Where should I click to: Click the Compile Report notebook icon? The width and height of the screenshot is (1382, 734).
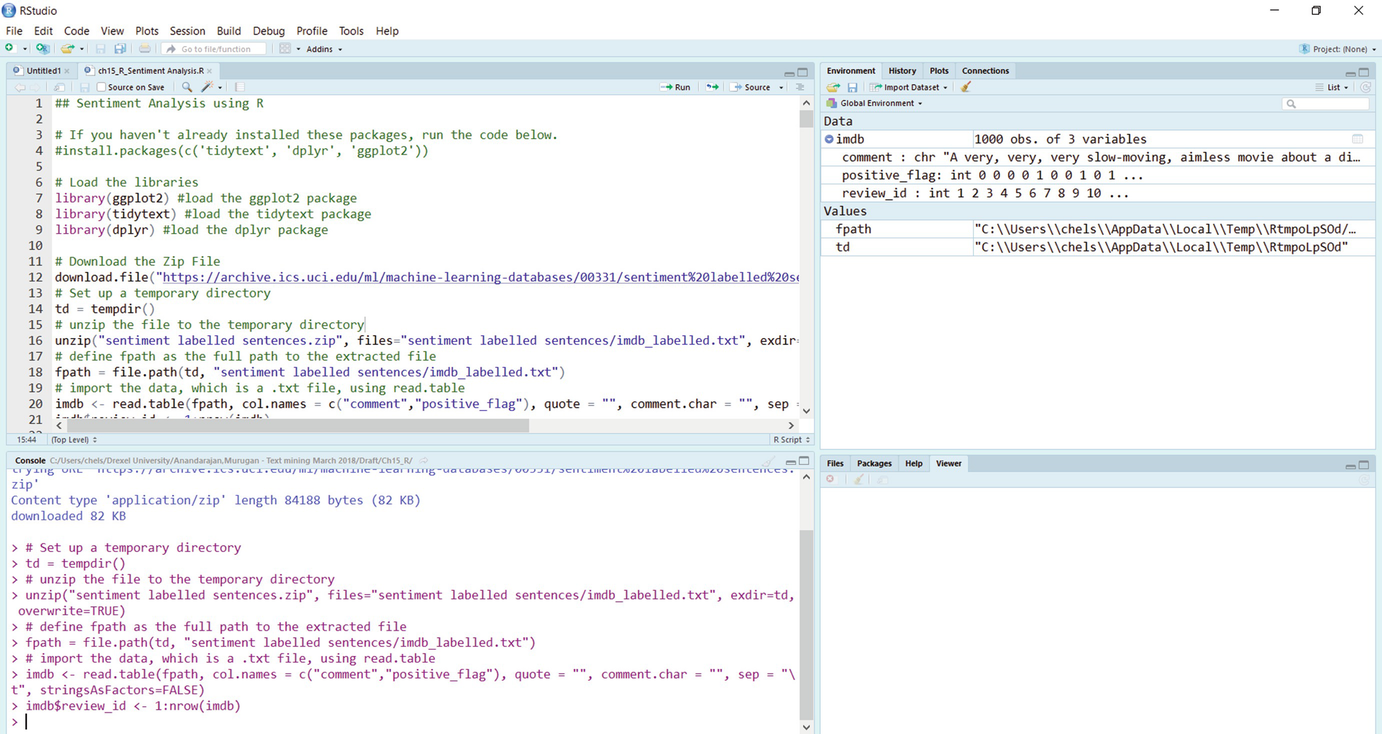coord(239,87)
